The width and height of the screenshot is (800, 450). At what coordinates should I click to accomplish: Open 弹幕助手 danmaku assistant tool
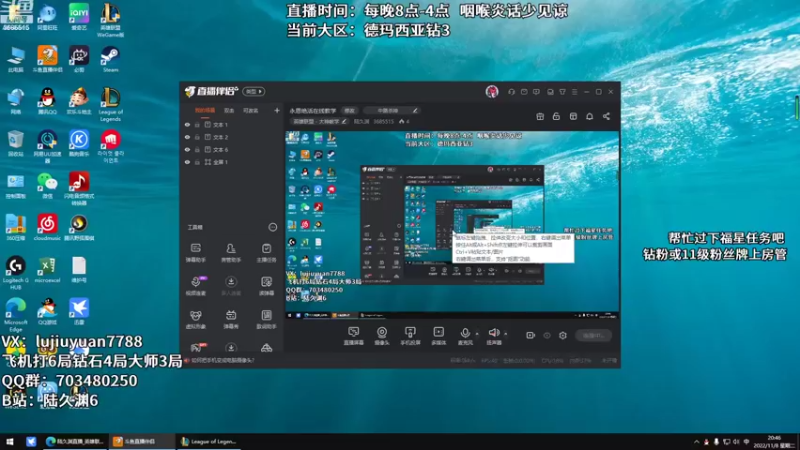(195, 253)
